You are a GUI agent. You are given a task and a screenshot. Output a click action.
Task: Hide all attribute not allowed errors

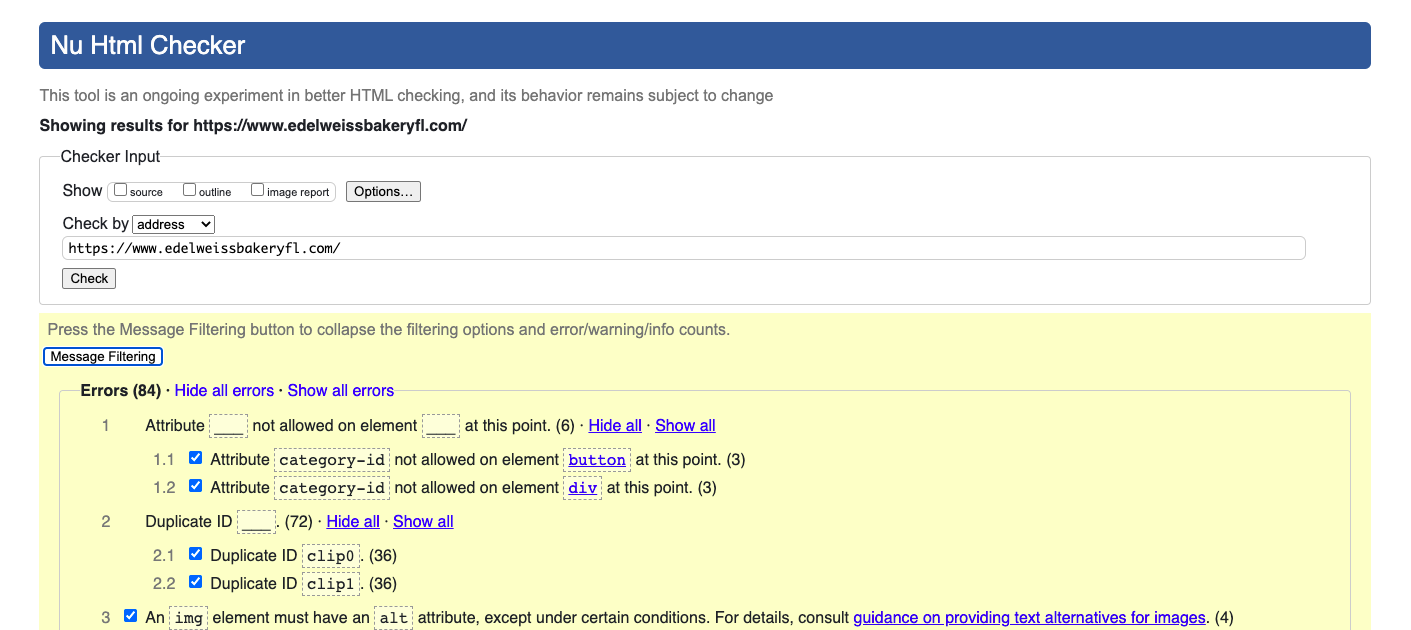pos(615,426)
